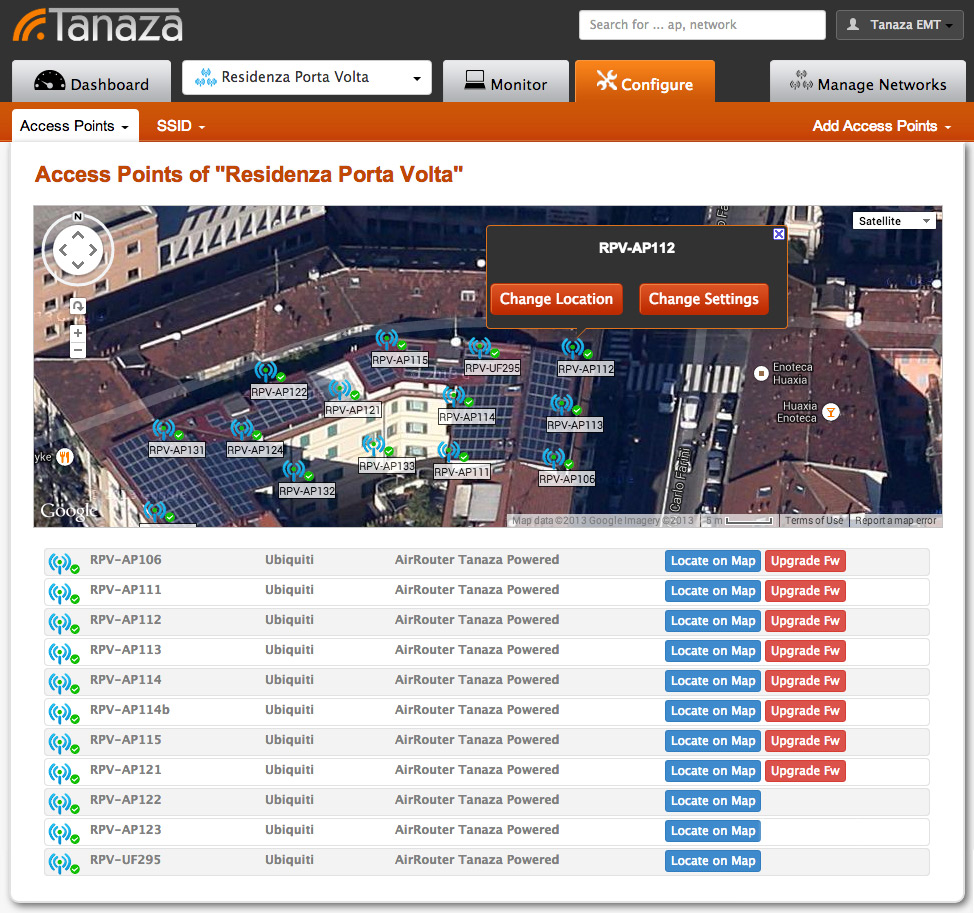Click the status icon of RPV-AP106 row
The image size is (974, 913).
(63, 563)
